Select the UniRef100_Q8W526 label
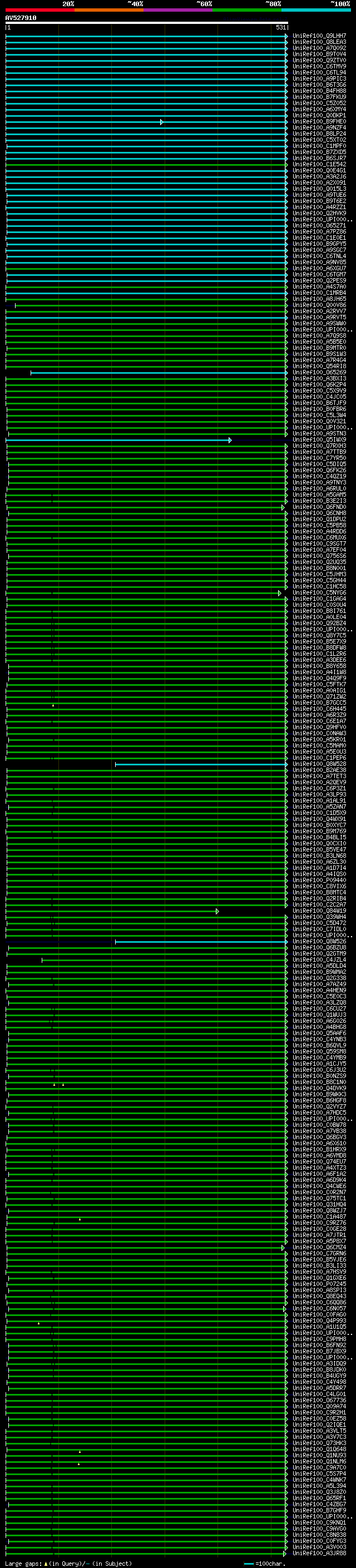356x1568 pixels. [x=319, y=942]
